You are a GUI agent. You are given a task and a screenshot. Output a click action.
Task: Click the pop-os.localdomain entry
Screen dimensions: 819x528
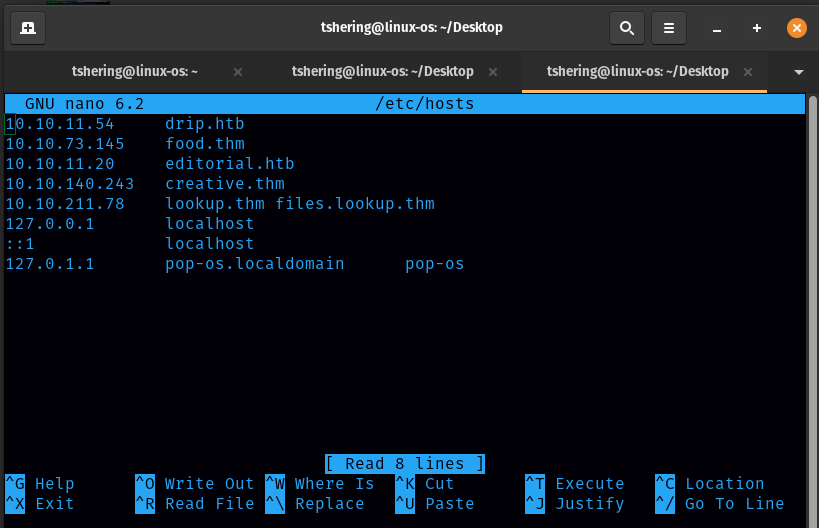click(x=255, y=264)
